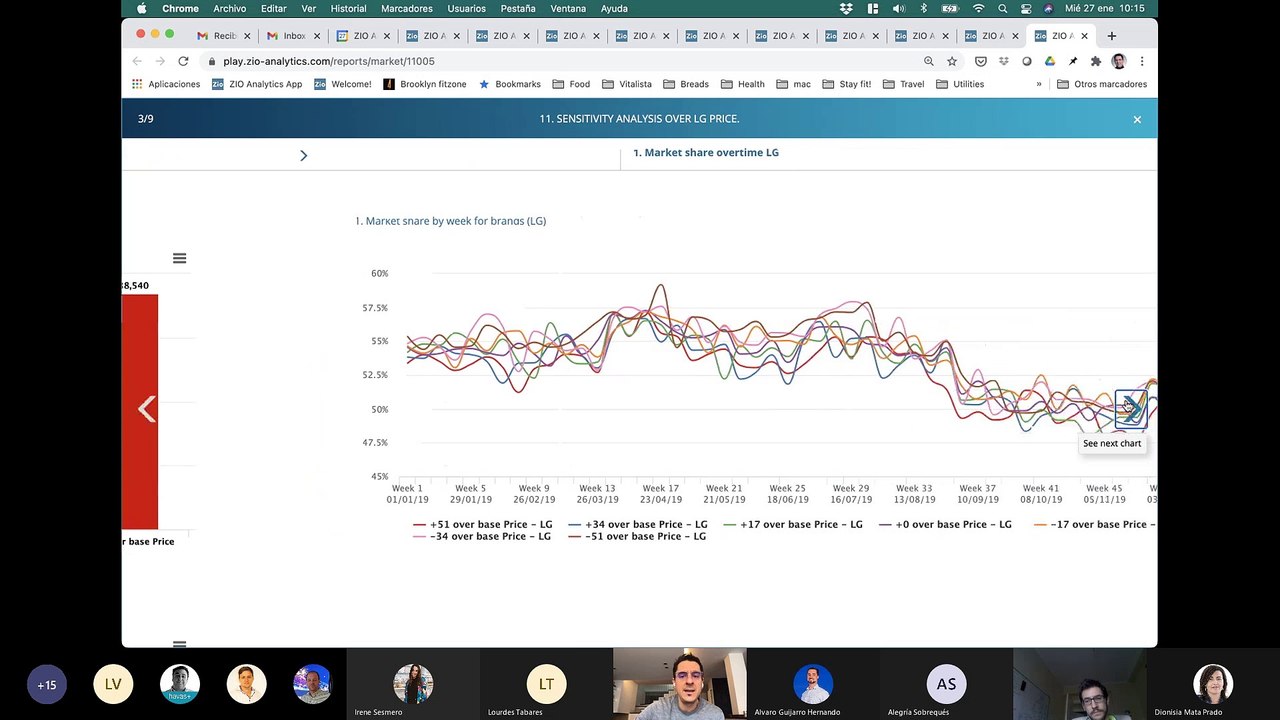Open the Travel bookmarks folder
1280x720 pixels.
point(903,84)
